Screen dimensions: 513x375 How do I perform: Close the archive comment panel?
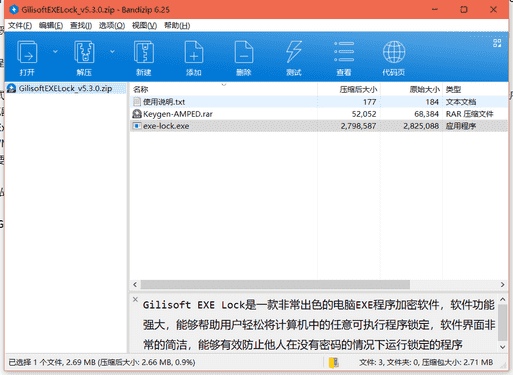[135, 299]
